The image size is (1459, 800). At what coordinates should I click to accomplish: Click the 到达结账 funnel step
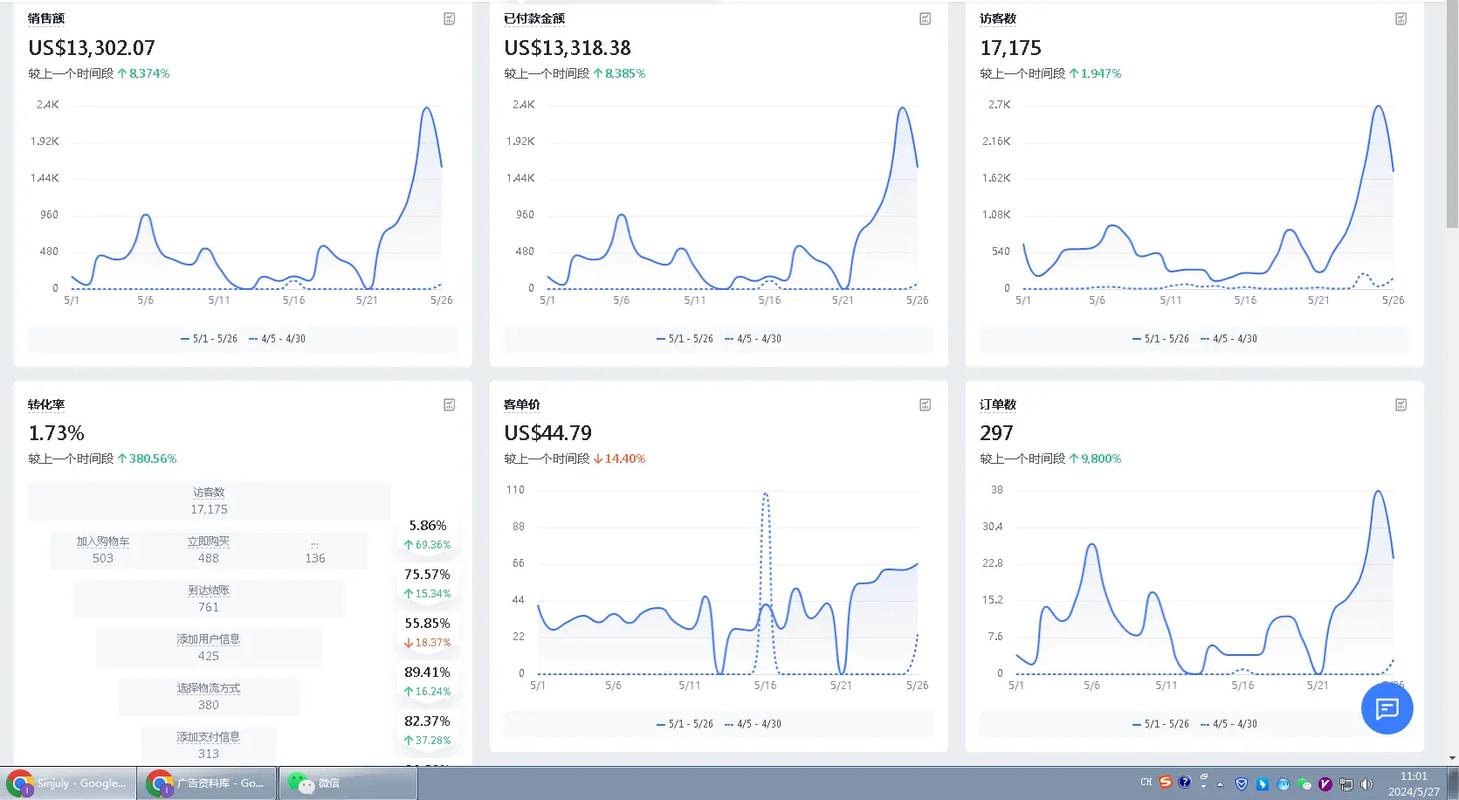(208, 598)
